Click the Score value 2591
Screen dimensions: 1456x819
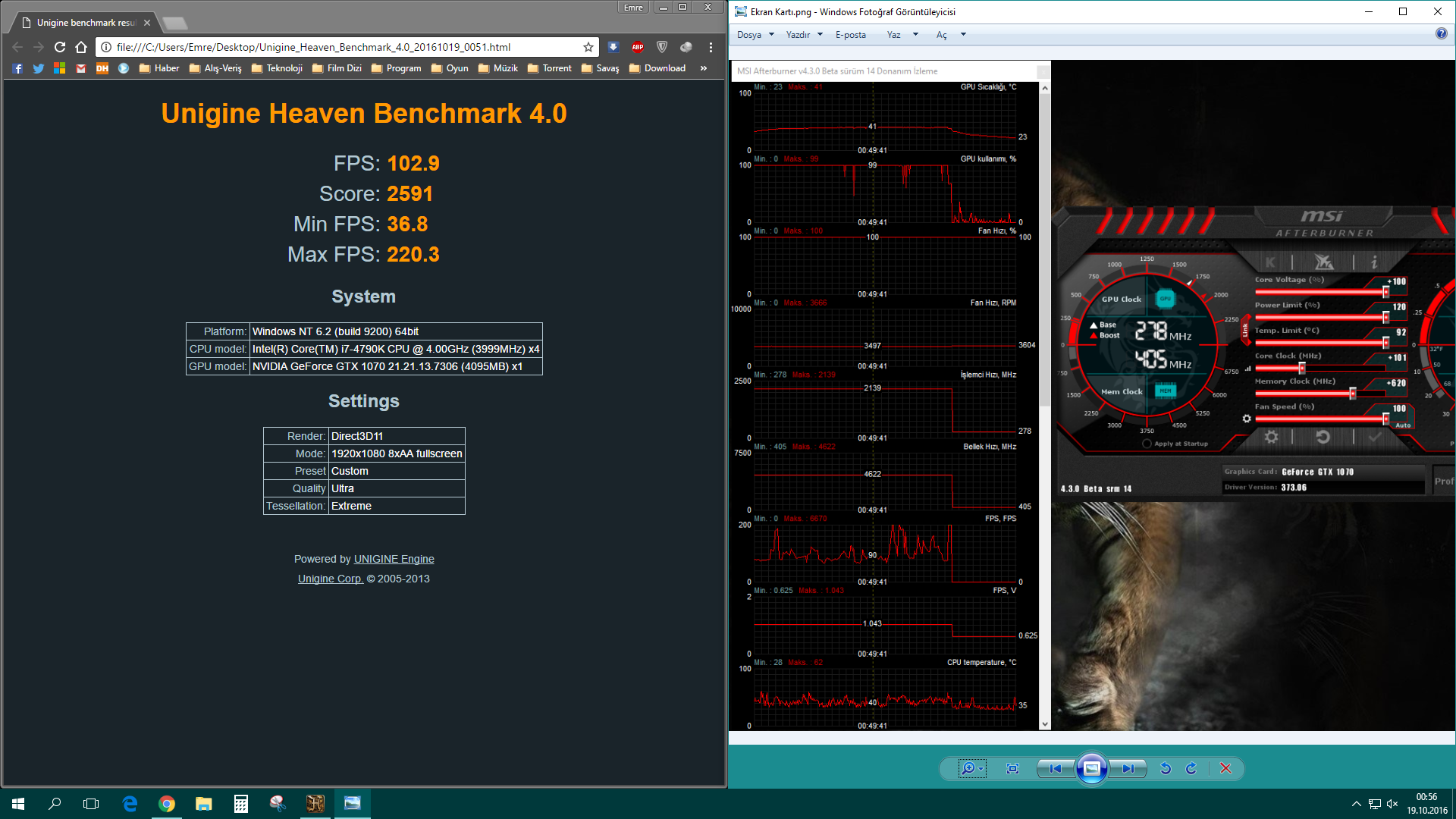click(x=409, y=194)
